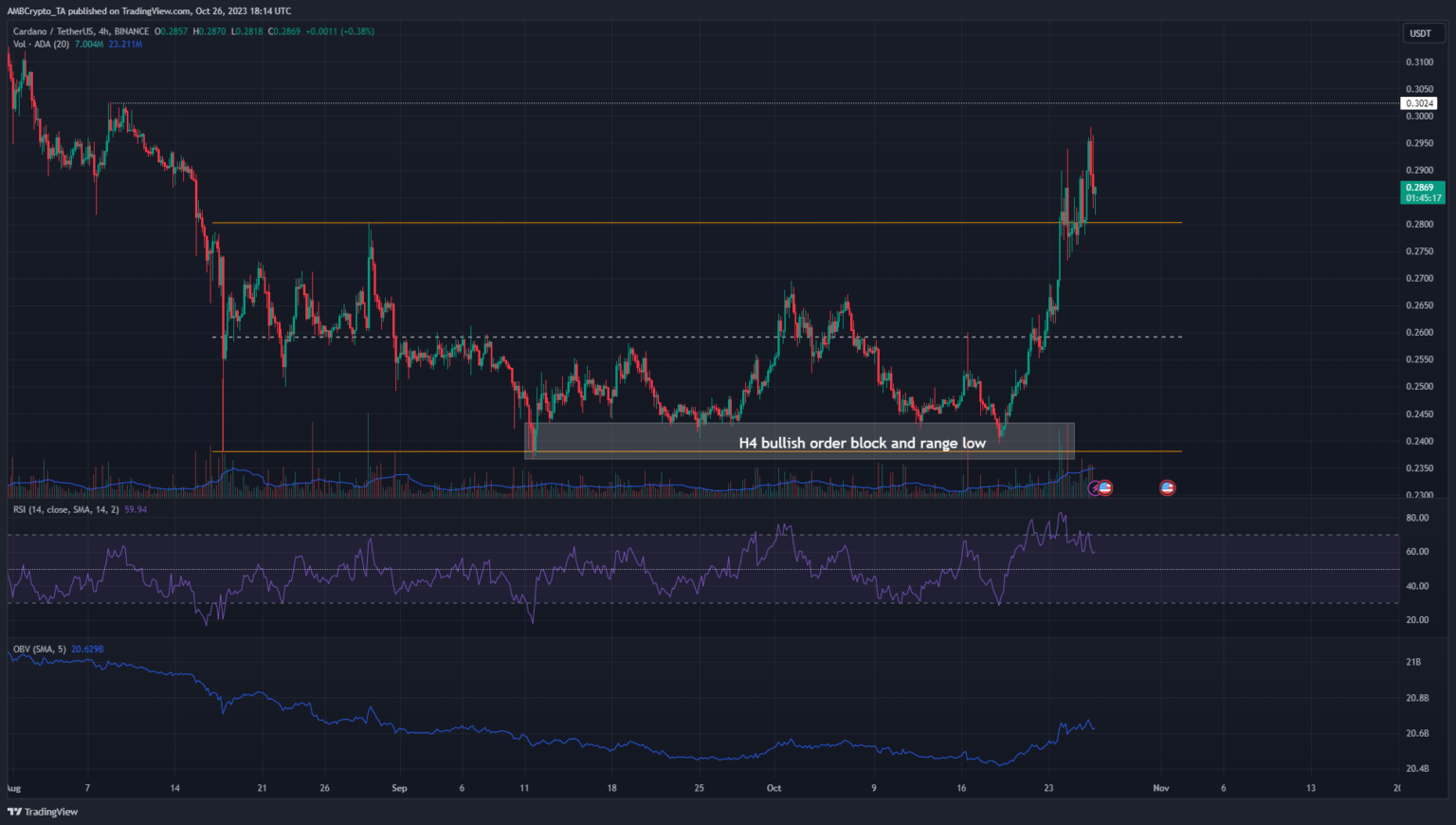Click the Vol · ADA (20) indicator legend
This screenshot has height=825, width=1456.
click(38, 45)
